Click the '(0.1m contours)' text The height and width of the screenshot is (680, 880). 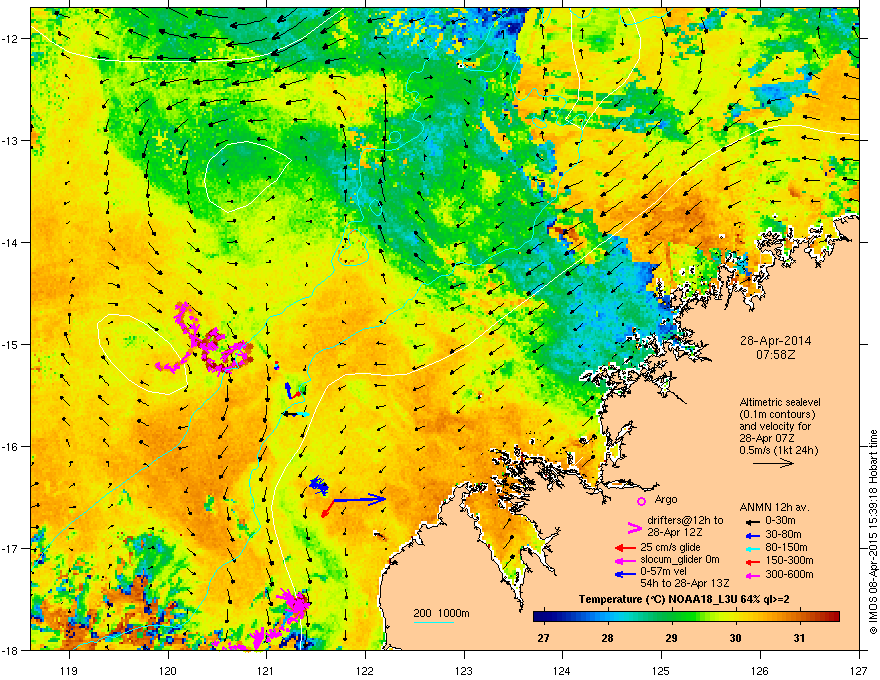(x=777, y=414)
